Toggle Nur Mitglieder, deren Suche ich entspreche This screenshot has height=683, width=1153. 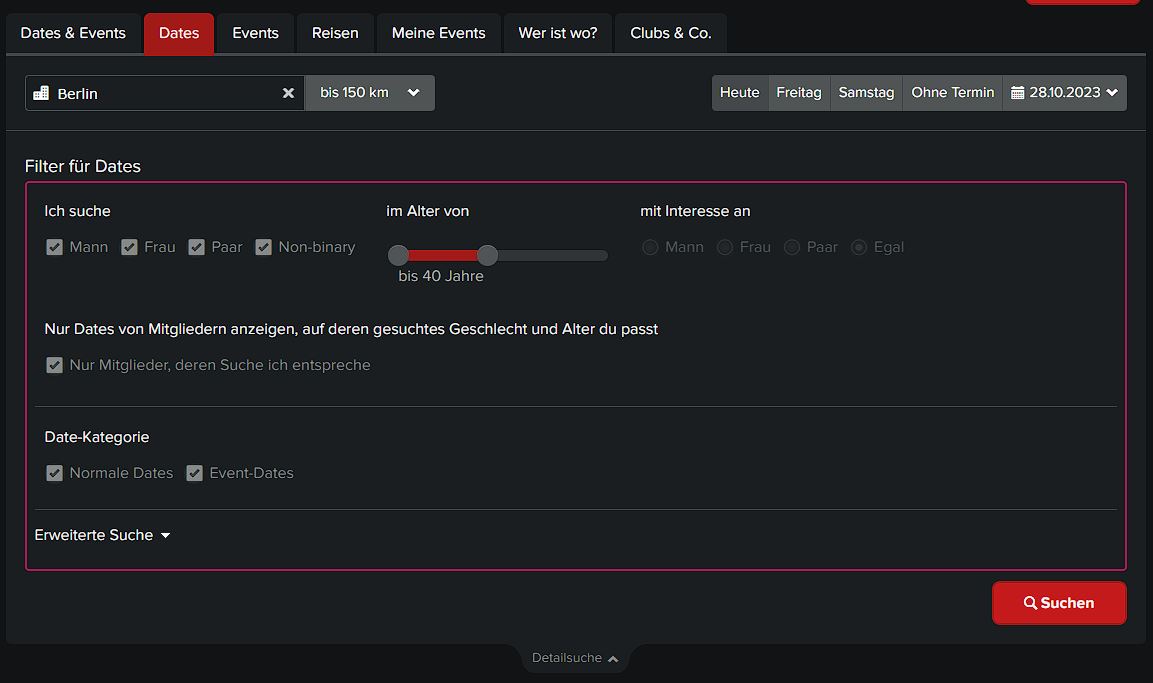[x=54, y=365]
